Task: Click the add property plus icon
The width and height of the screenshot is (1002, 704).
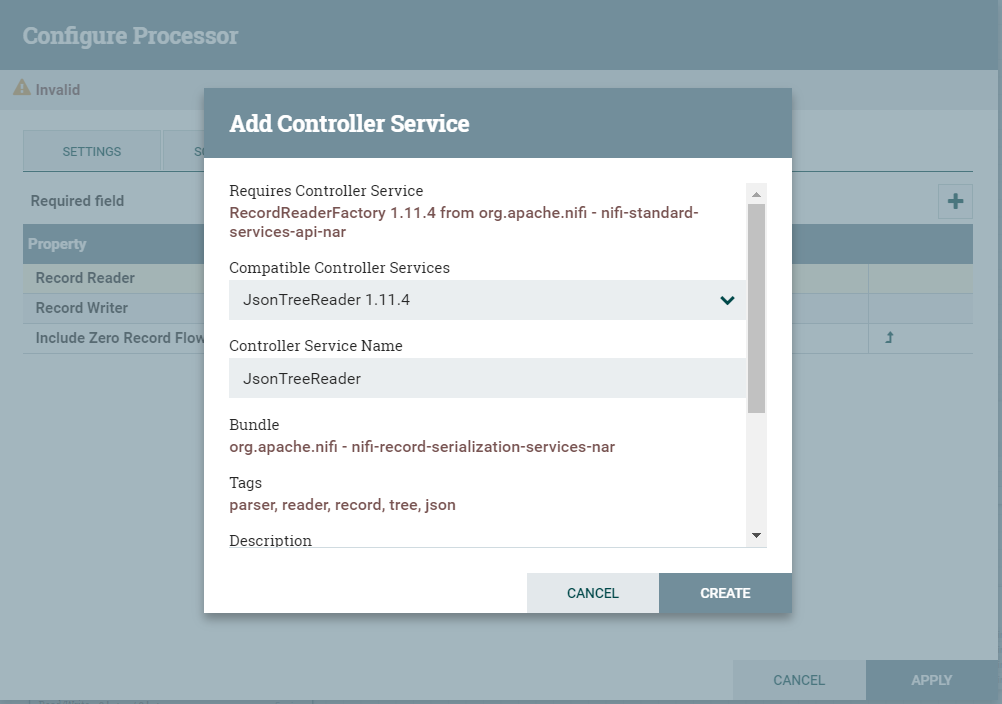Action: [x=955, y=201]
